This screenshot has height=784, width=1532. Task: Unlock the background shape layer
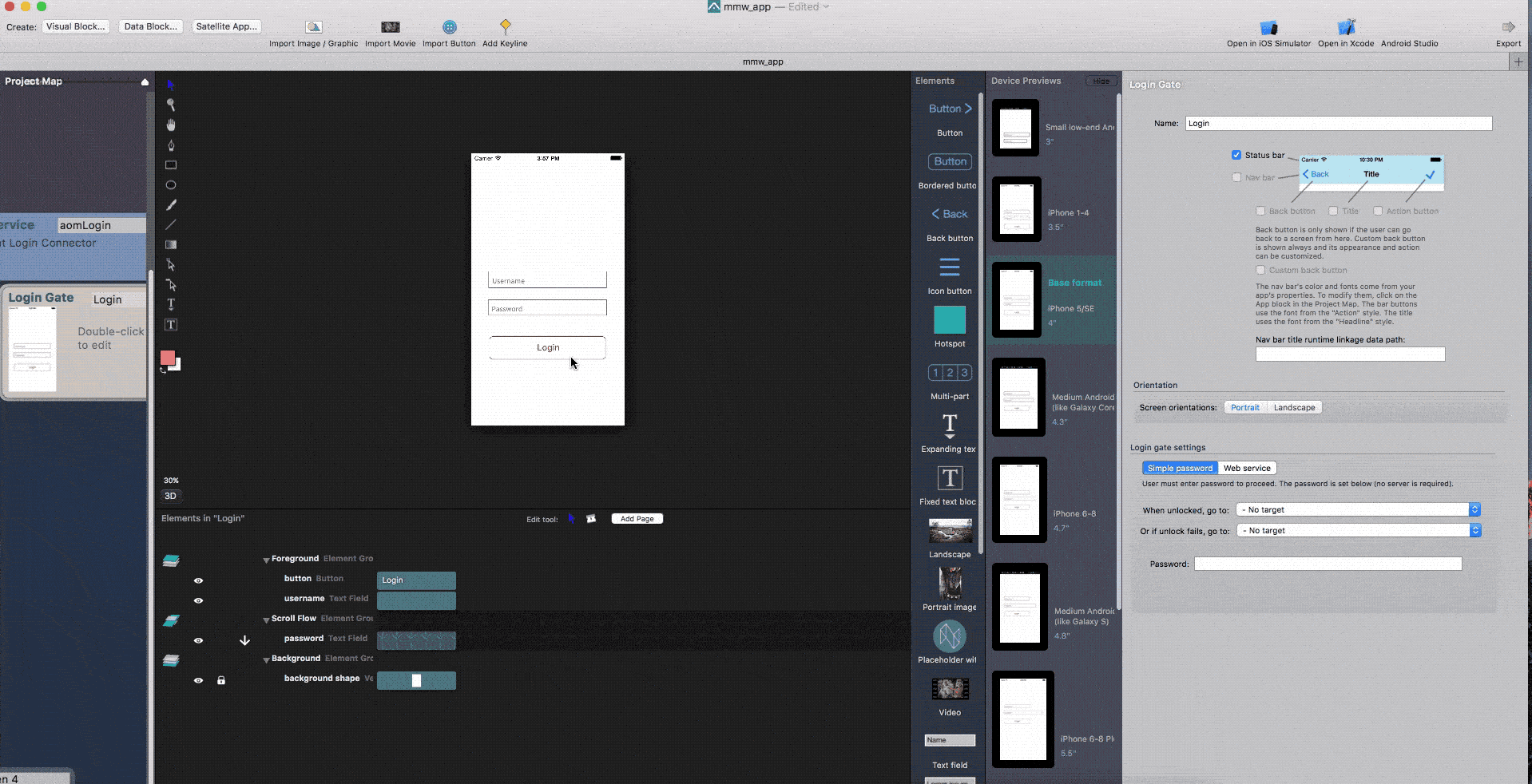click(221, 680)
